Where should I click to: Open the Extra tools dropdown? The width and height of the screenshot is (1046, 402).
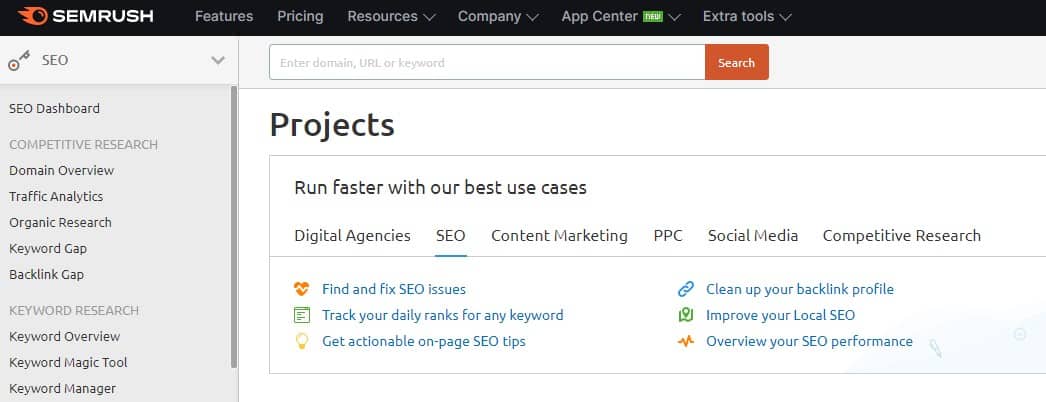coord(747,17)
